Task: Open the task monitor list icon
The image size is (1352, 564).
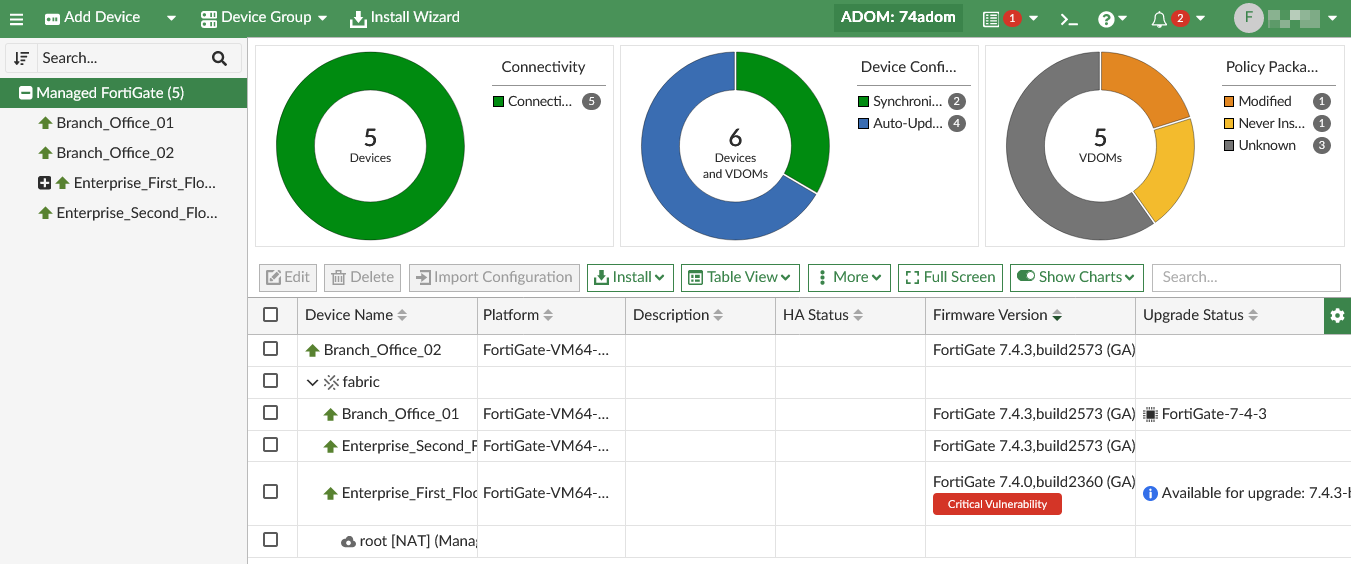Action: click(x=991, y=18)
